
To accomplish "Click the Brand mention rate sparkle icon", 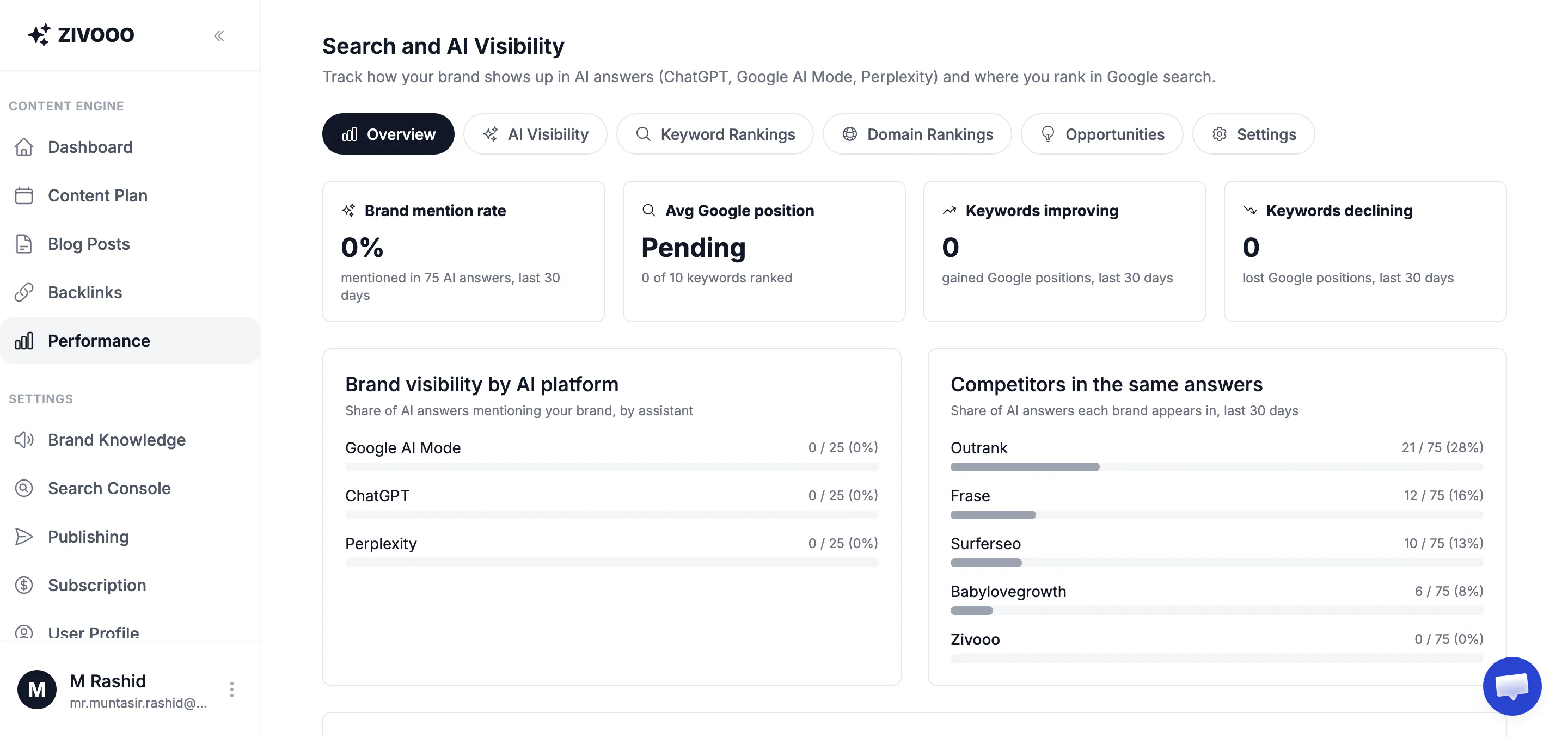I will pyautogui.click(x=348, y=211).
